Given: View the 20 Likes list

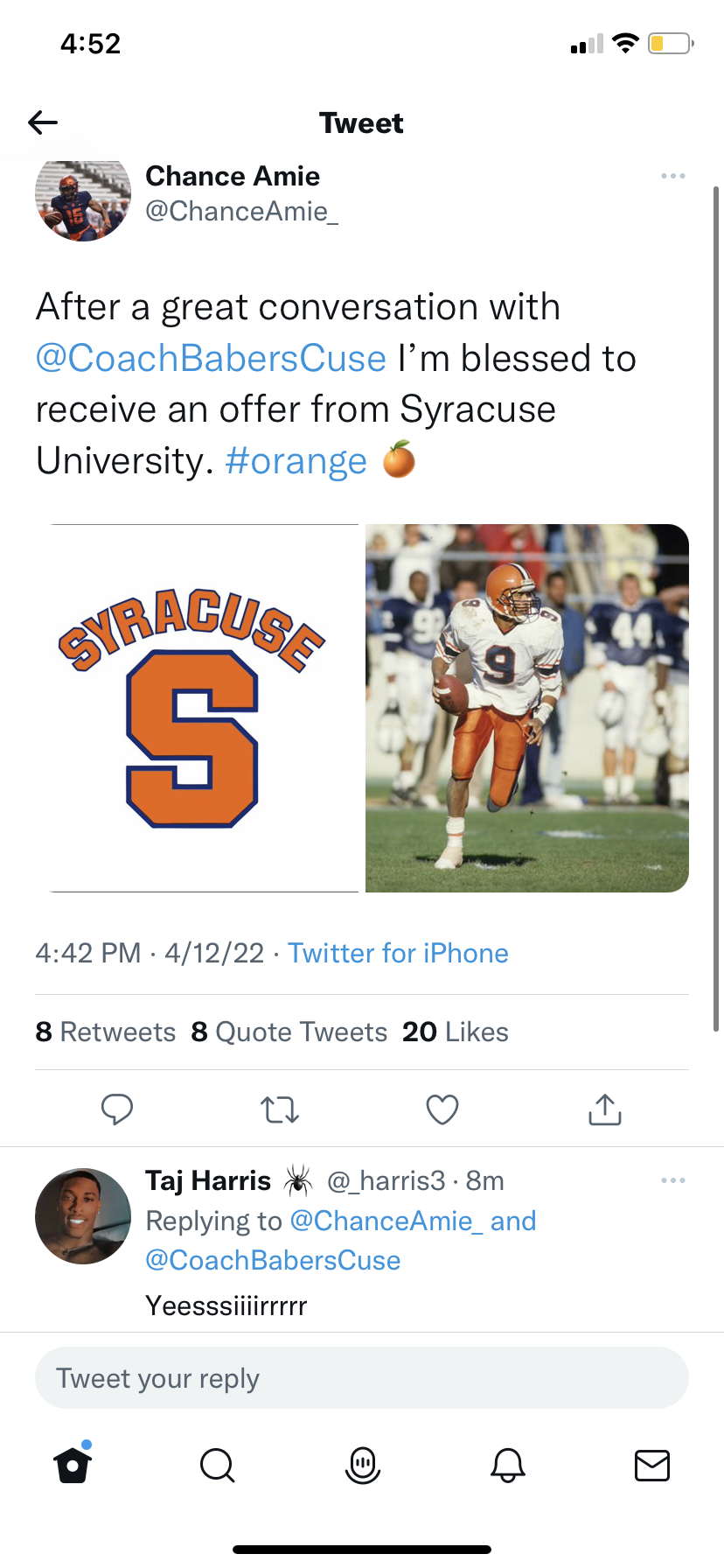Looking at the screenshot, I should (456, 1032).
